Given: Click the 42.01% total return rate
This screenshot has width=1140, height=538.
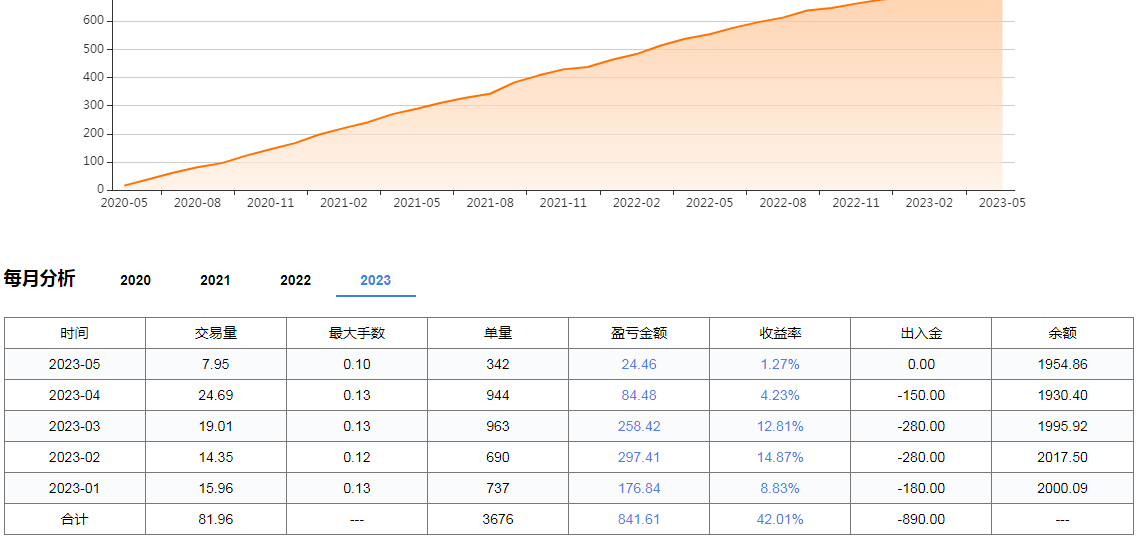Looking at the screenshot, I should [780, 520].
